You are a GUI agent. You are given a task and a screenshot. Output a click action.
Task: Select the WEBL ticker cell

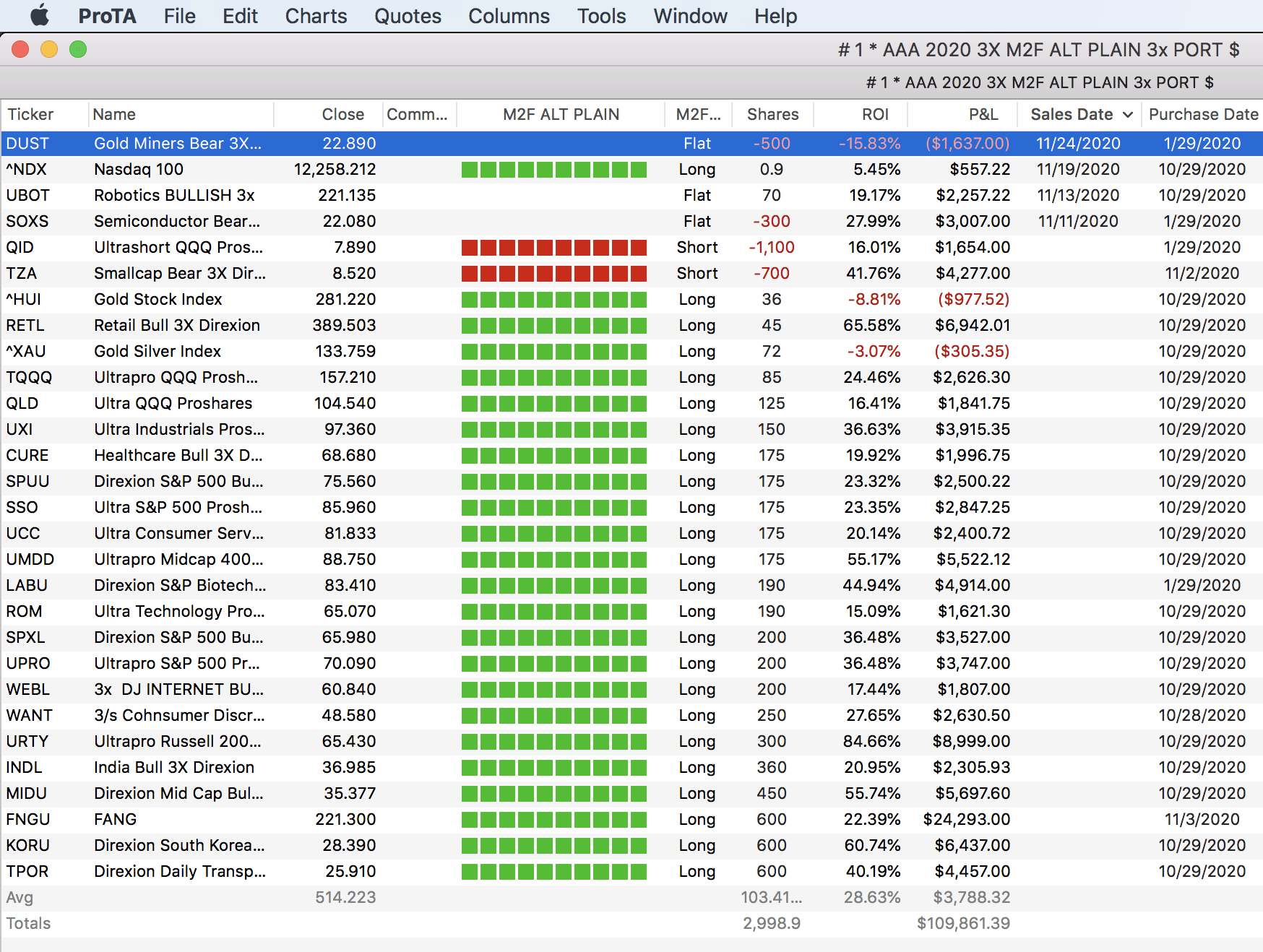(27, 689)
